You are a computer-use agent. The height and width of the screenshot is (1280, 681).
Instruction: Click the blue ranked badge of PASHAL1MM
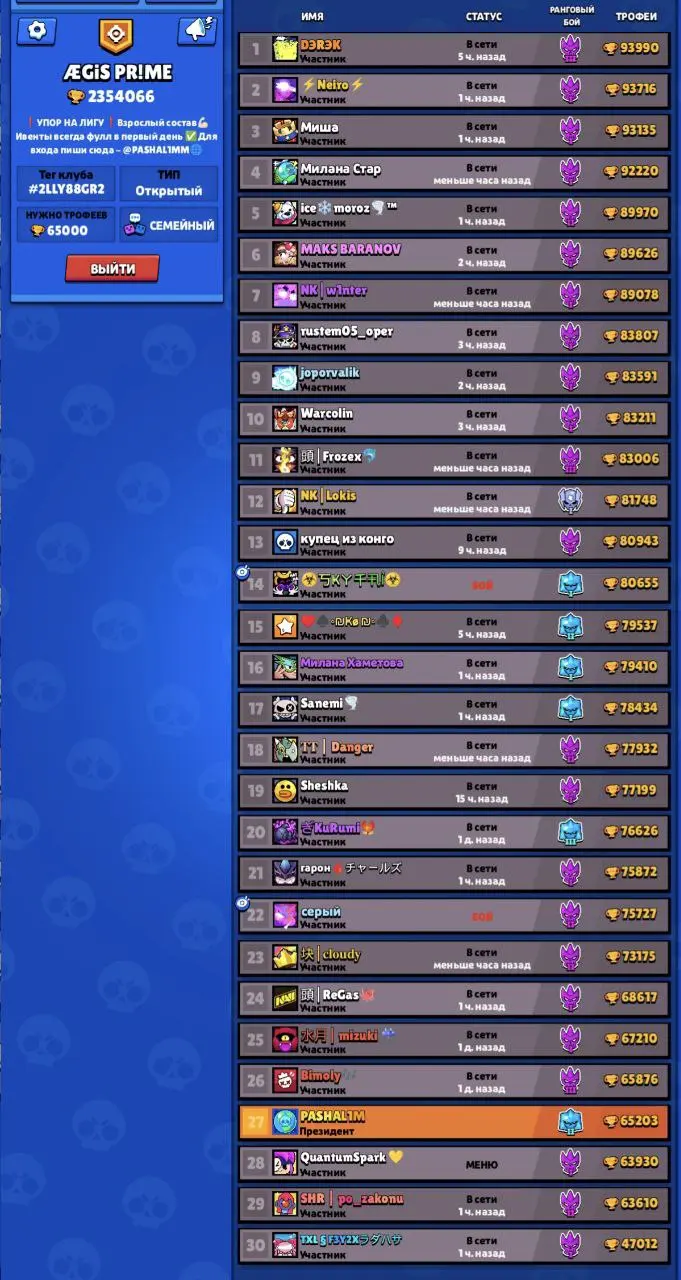click(x=570, y=1121)
